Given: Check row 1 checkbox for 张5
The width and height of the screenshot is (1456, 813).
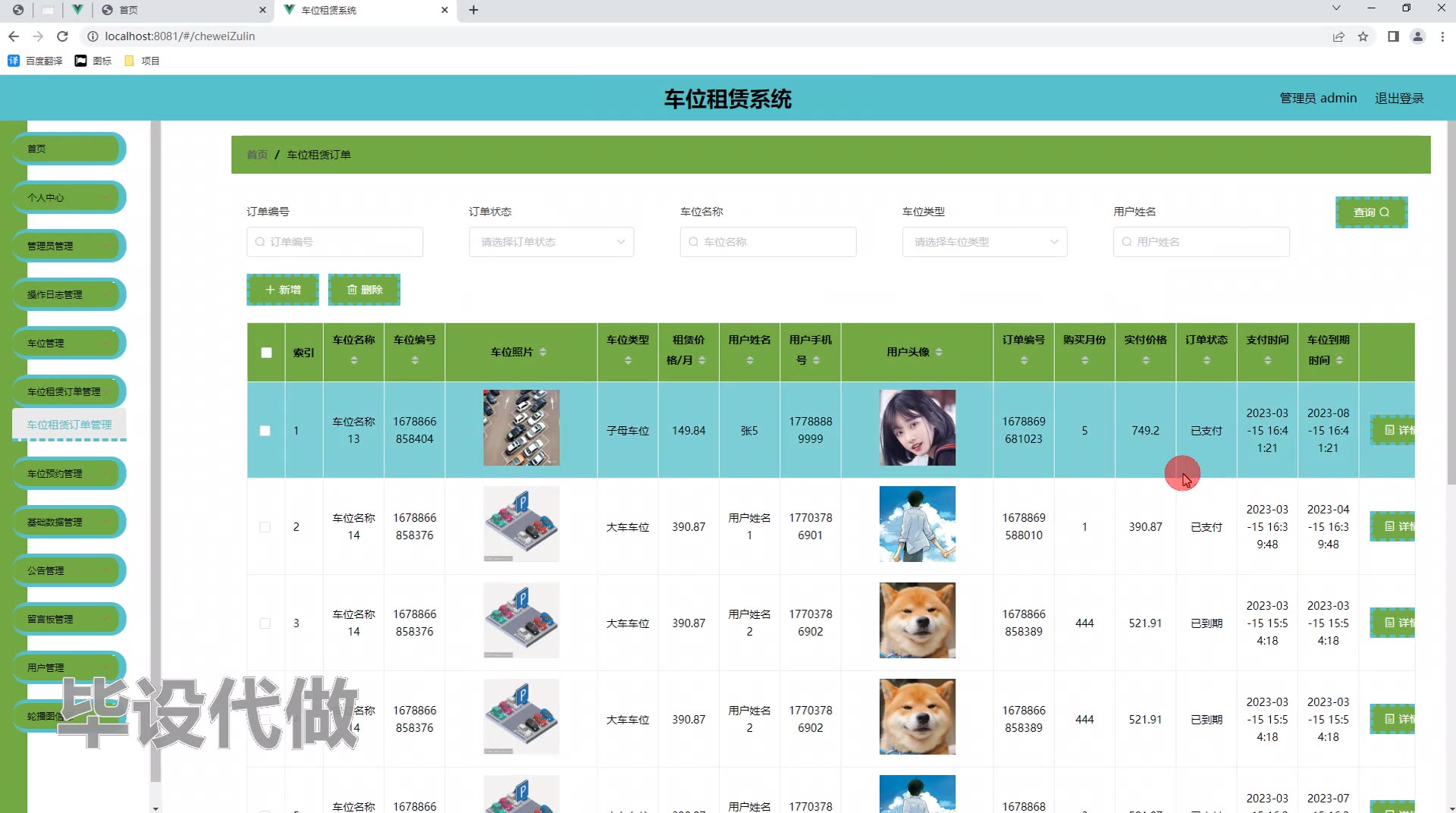Looking at the screenshot, I should (x=265, y=431).
